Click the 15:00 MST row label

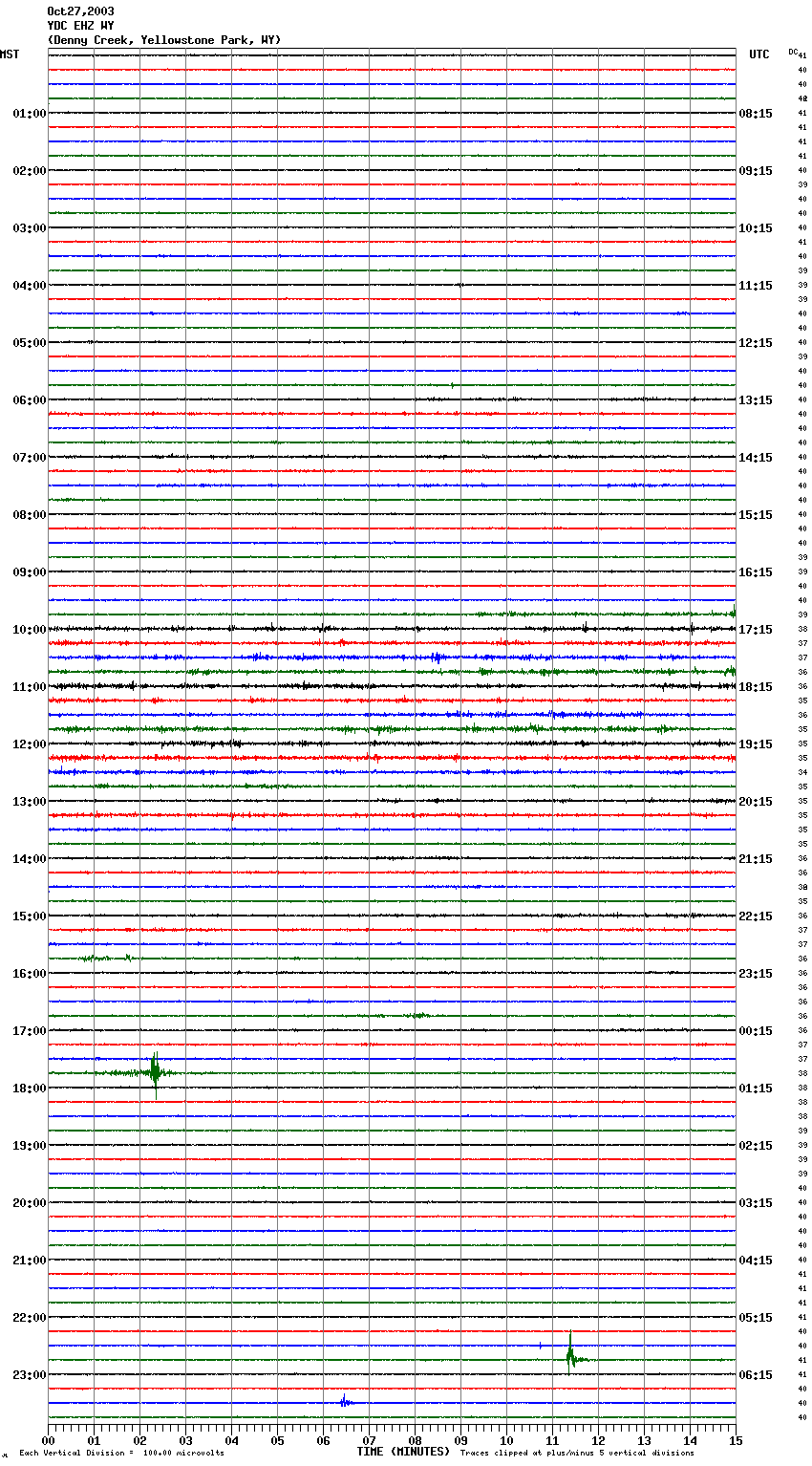pos(30,916)
